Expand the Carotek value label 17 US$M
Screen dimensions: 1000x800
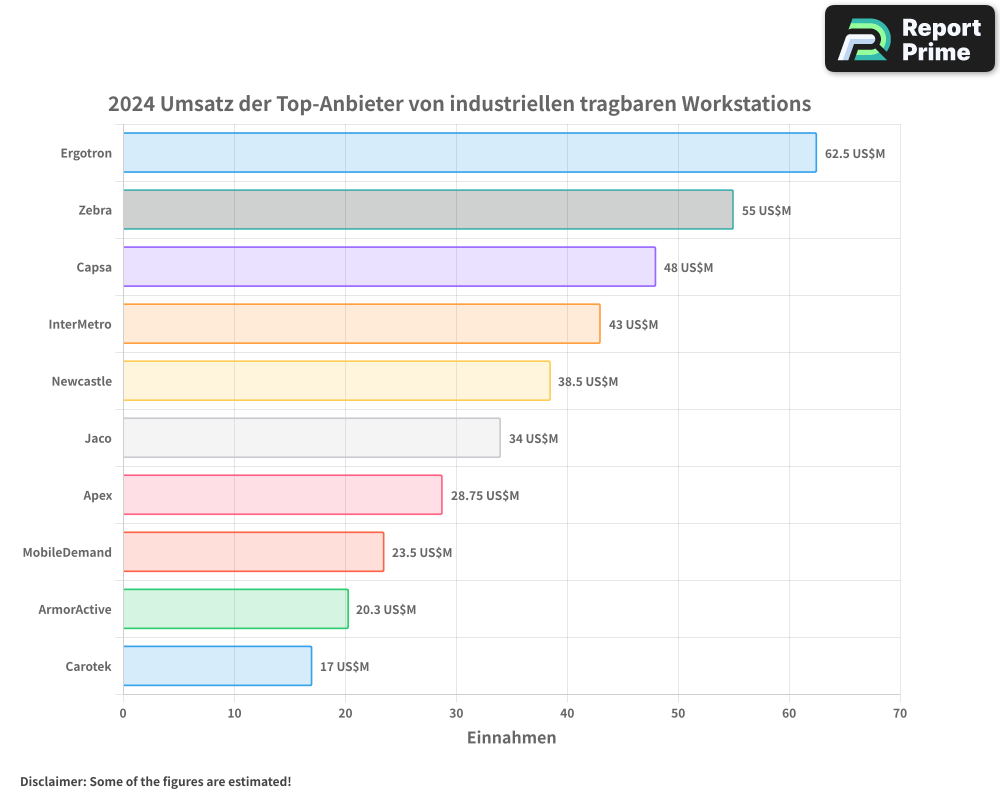coord(343,666)
